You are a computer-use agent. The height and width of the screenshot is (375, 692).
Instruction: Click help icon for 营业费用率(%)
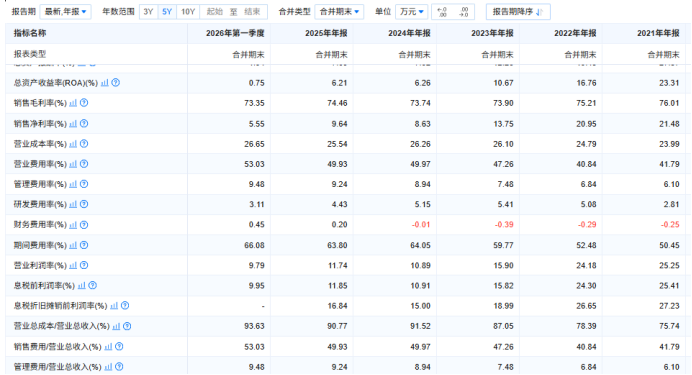tap(84, 164)
